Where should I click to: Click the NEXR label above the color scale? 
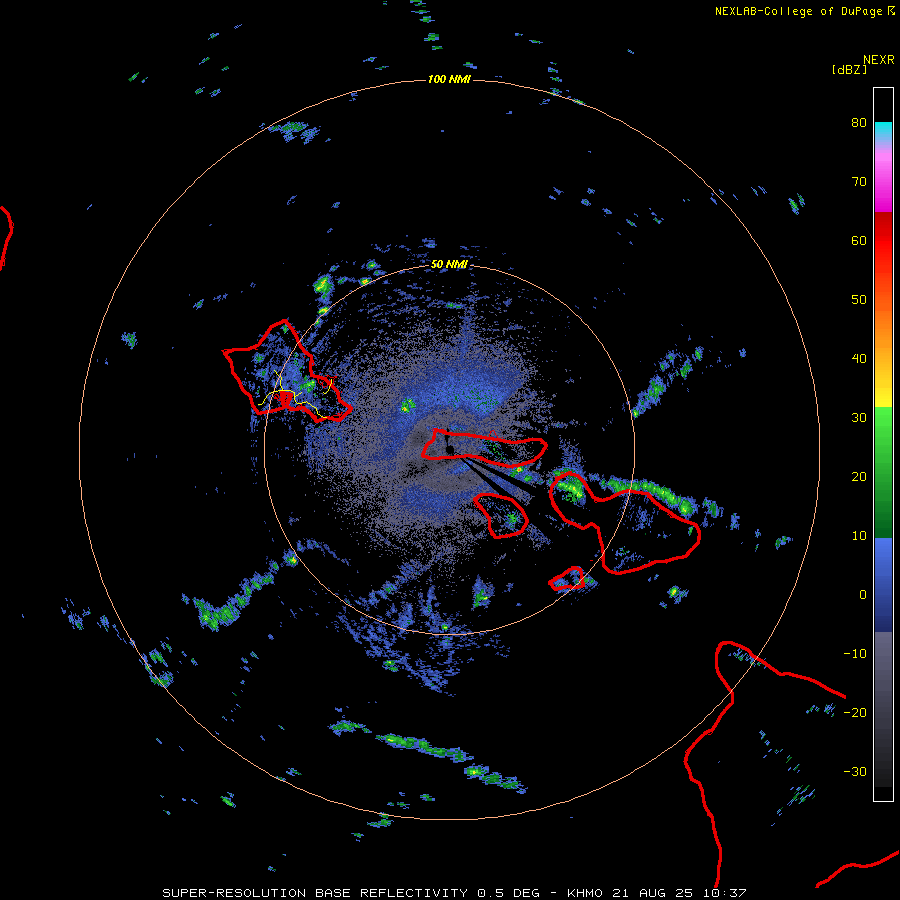click(879, 60)
